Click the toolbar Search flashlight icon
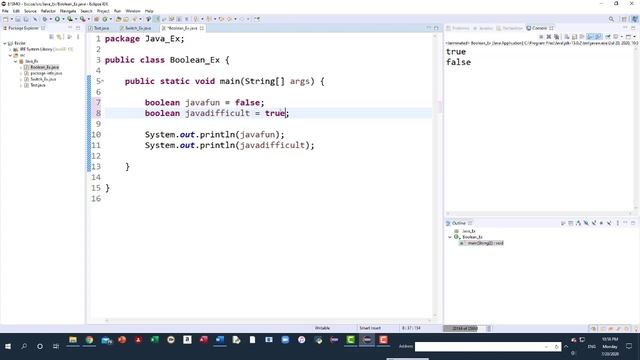Viewport: 640px width, 360px height. click(134, 19)
